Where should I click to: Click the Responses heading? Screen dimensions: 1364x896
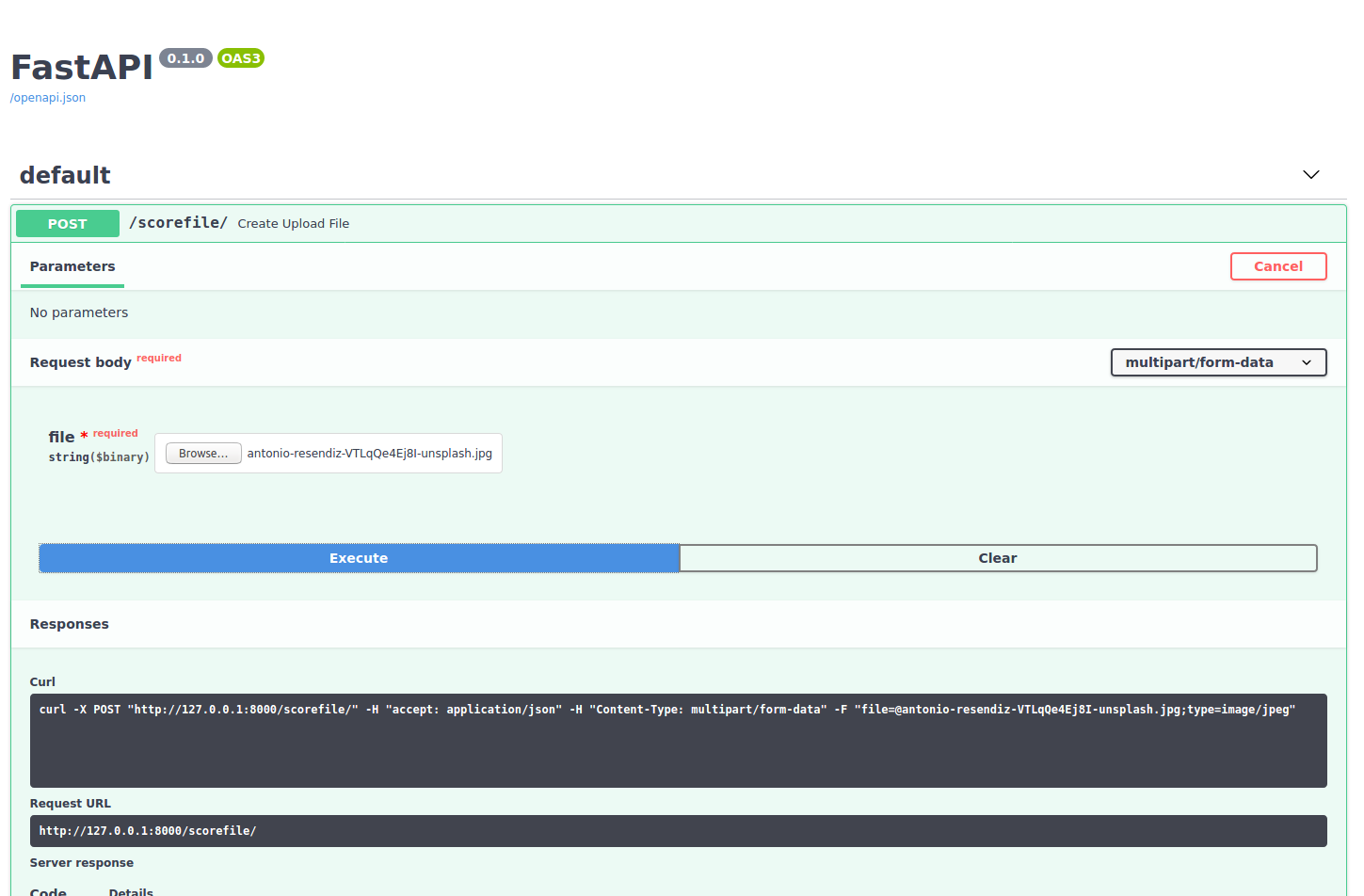point(70,624)
